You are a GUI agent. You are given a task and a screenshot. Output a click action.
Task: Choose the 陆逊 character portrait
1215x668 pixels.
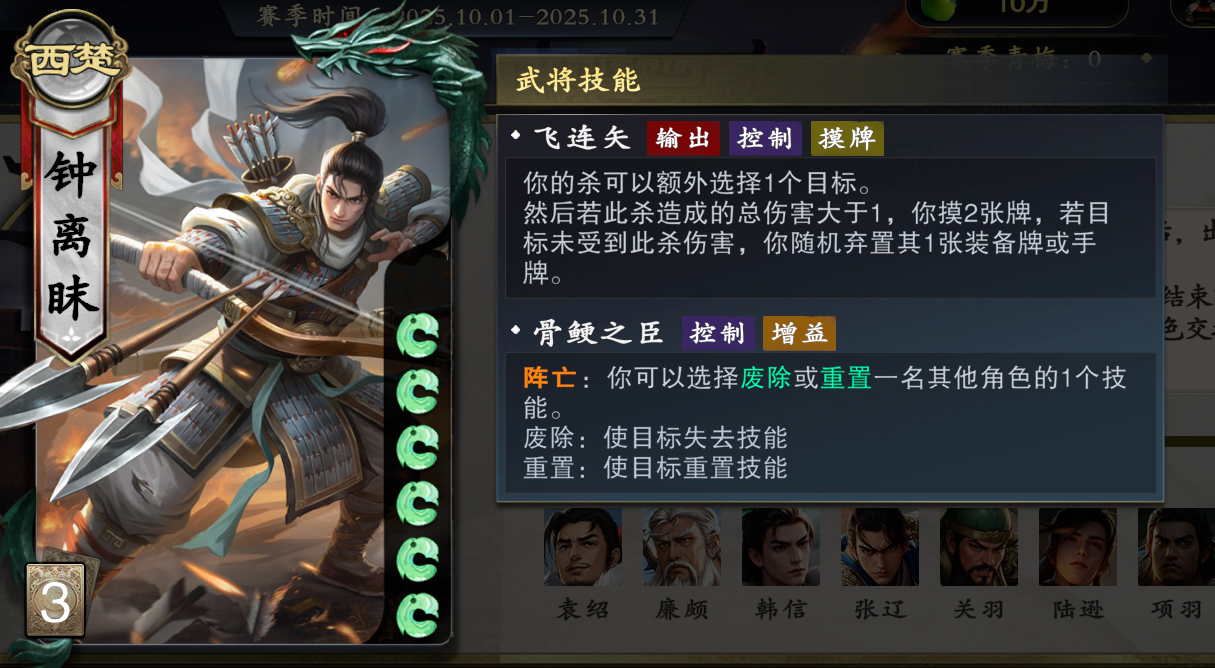(1078, 547)
